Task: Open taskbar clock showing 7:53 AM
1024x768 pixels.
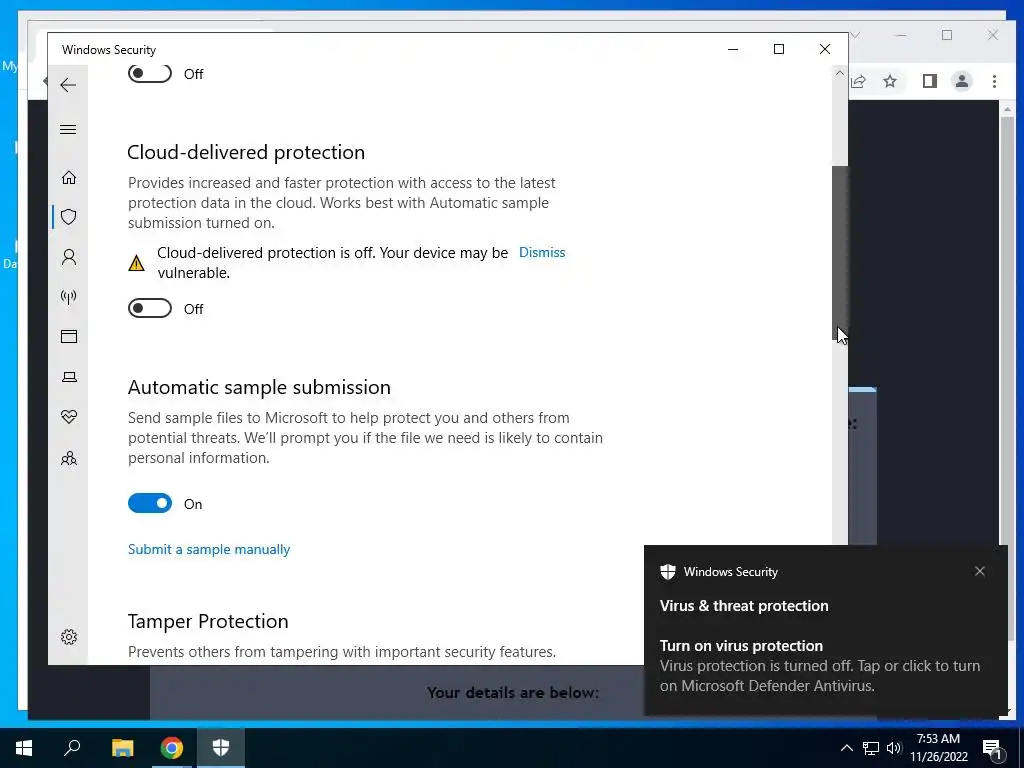Action: [x=938, y=748]
